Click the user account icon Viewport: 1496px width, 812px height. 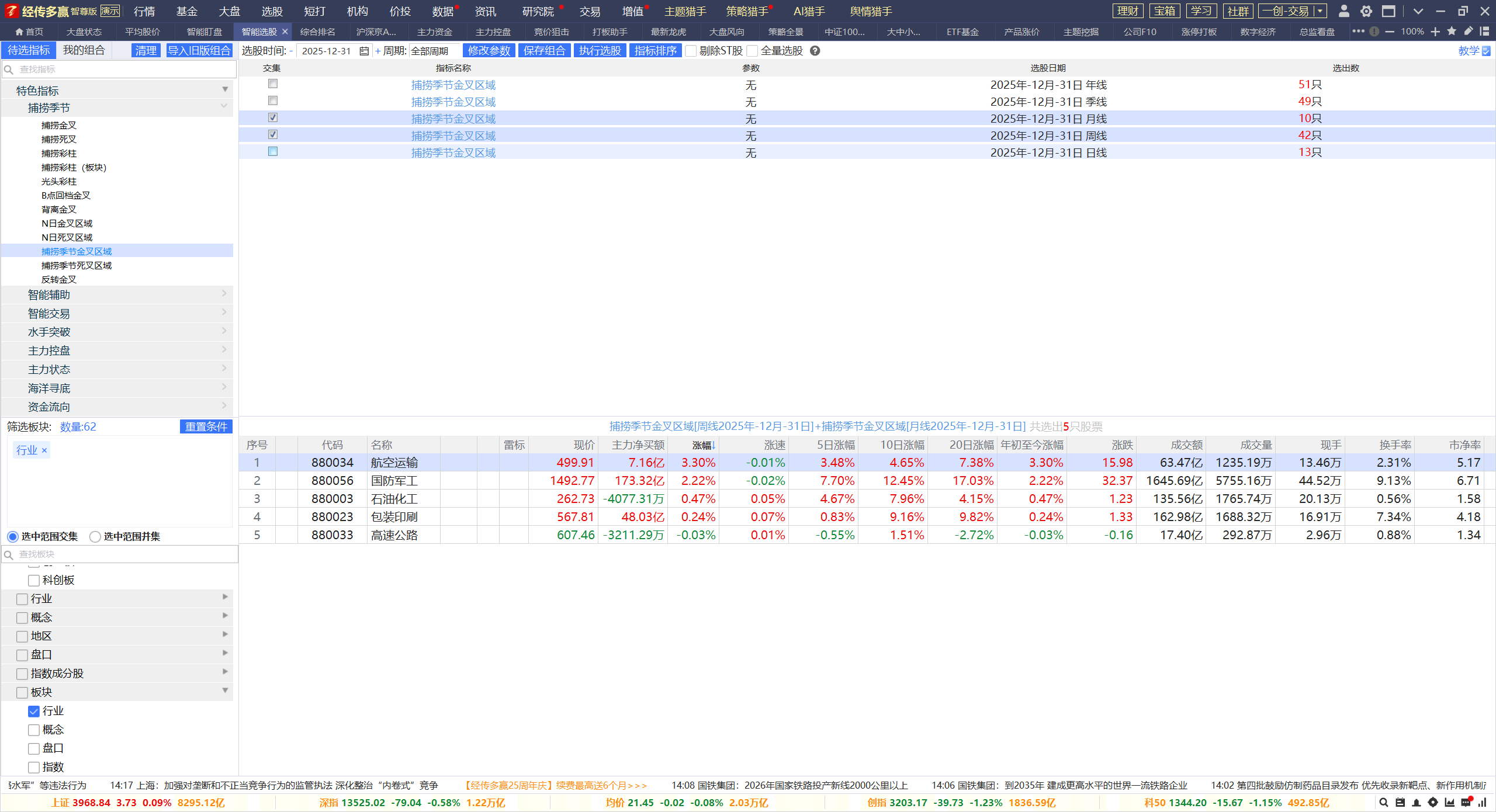pyautogui.click(x=1343, y=11)
